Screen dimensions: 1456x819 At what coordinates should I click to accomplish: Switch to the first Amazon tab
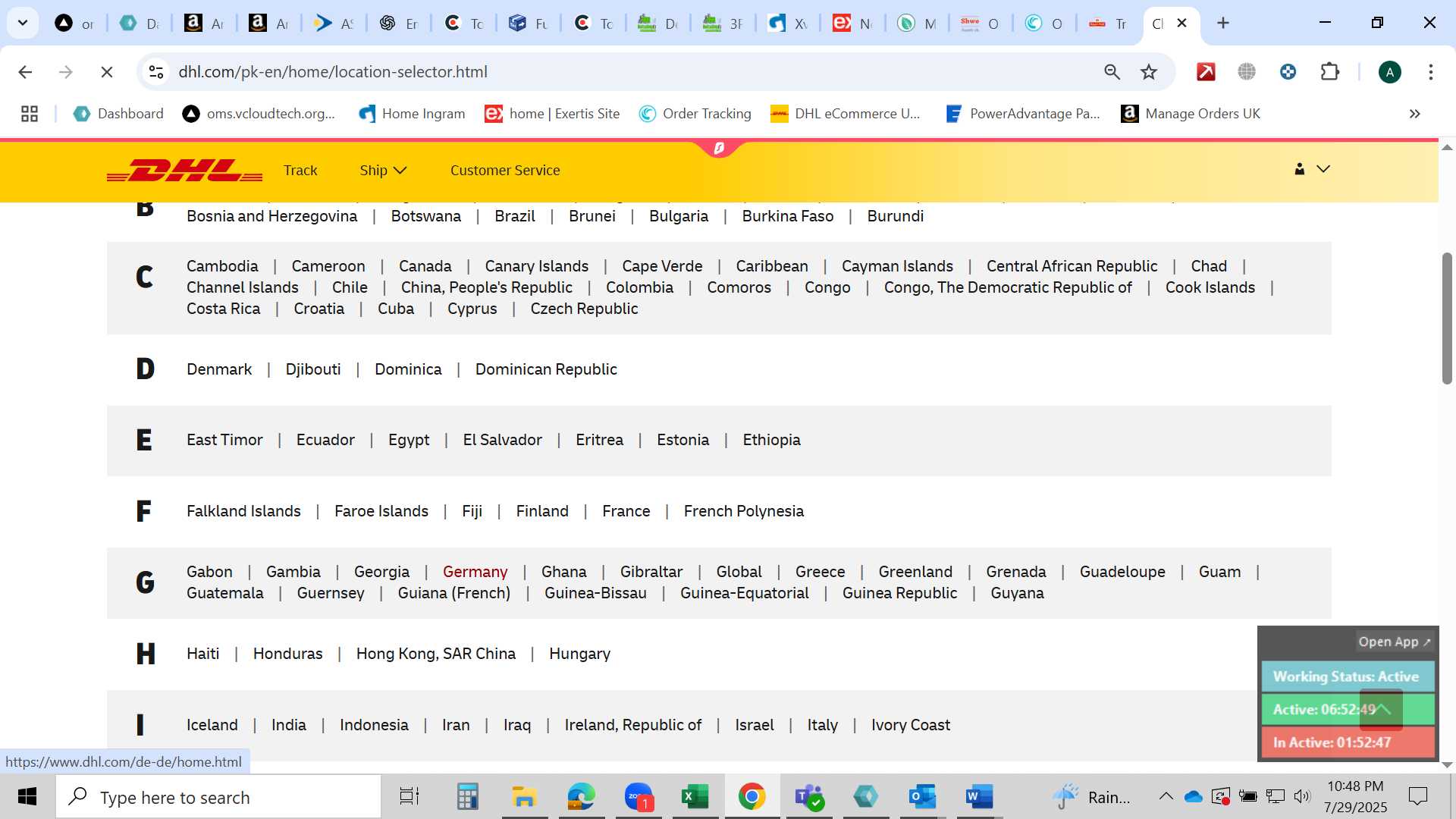click(x=203, y=23)
